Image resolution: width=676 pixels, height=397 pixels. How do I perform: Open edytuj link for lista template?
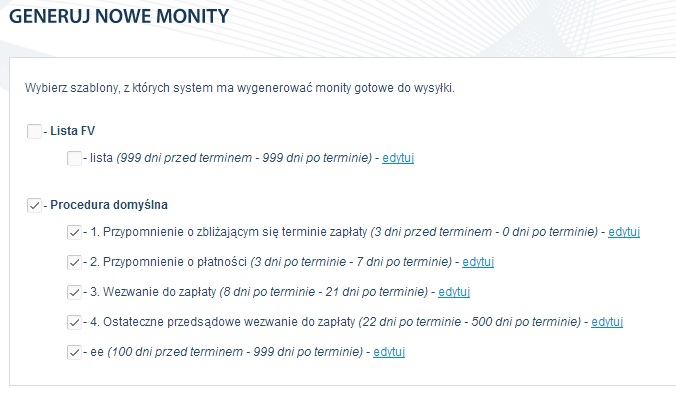coord(398,158)
